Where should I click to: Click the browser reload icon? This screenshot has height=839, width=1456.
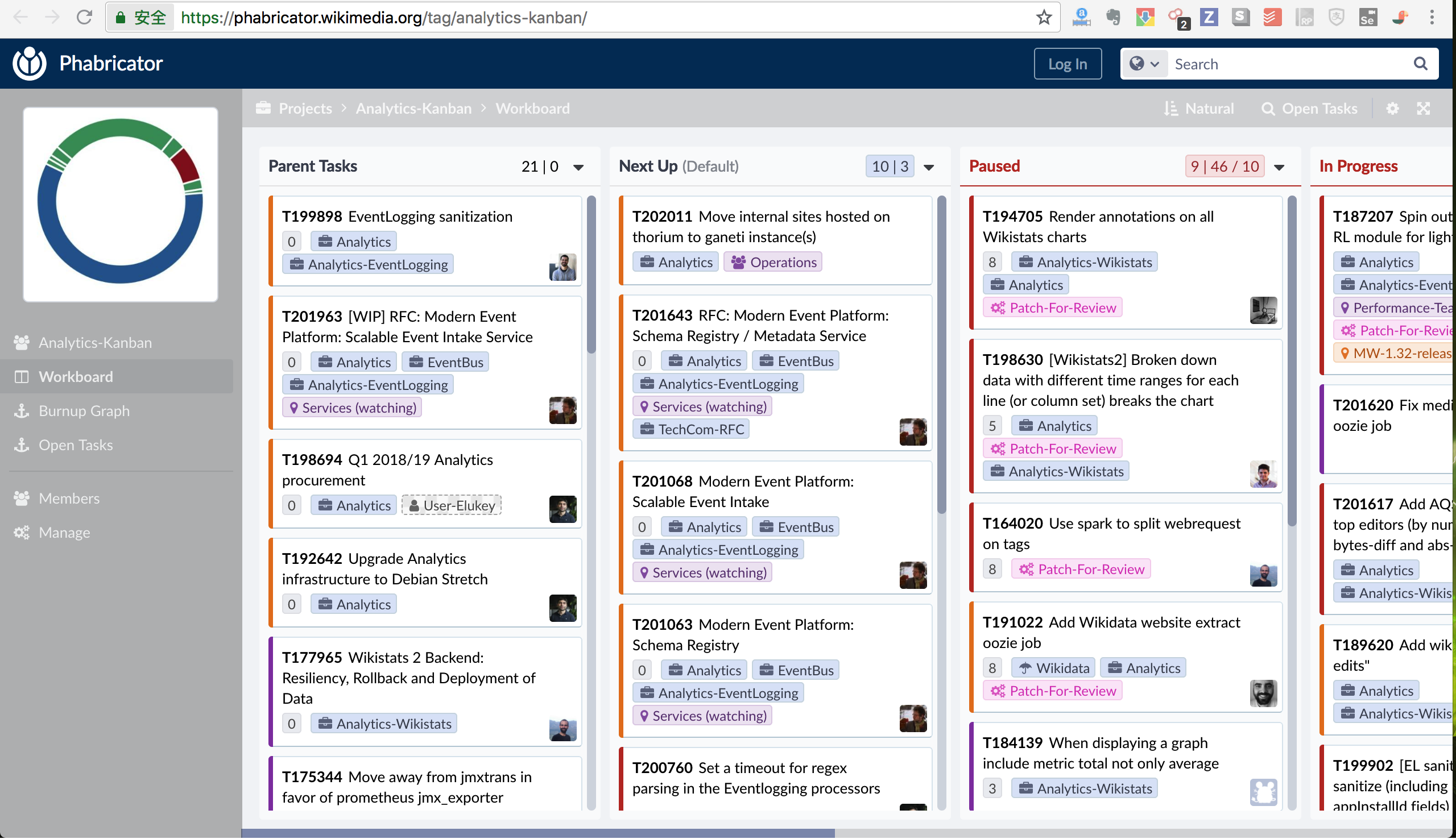[x=85, y=17]
